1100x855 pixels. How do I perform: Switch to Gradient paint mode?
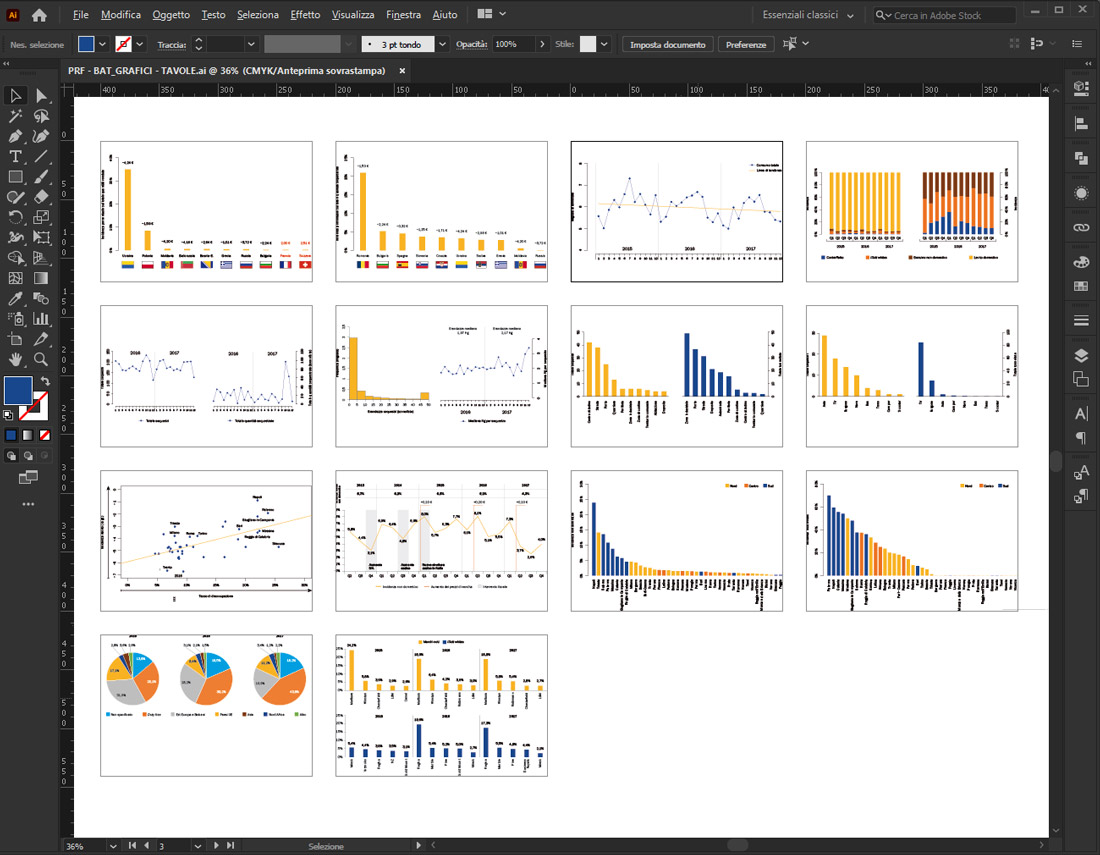[x=28, y=435]
